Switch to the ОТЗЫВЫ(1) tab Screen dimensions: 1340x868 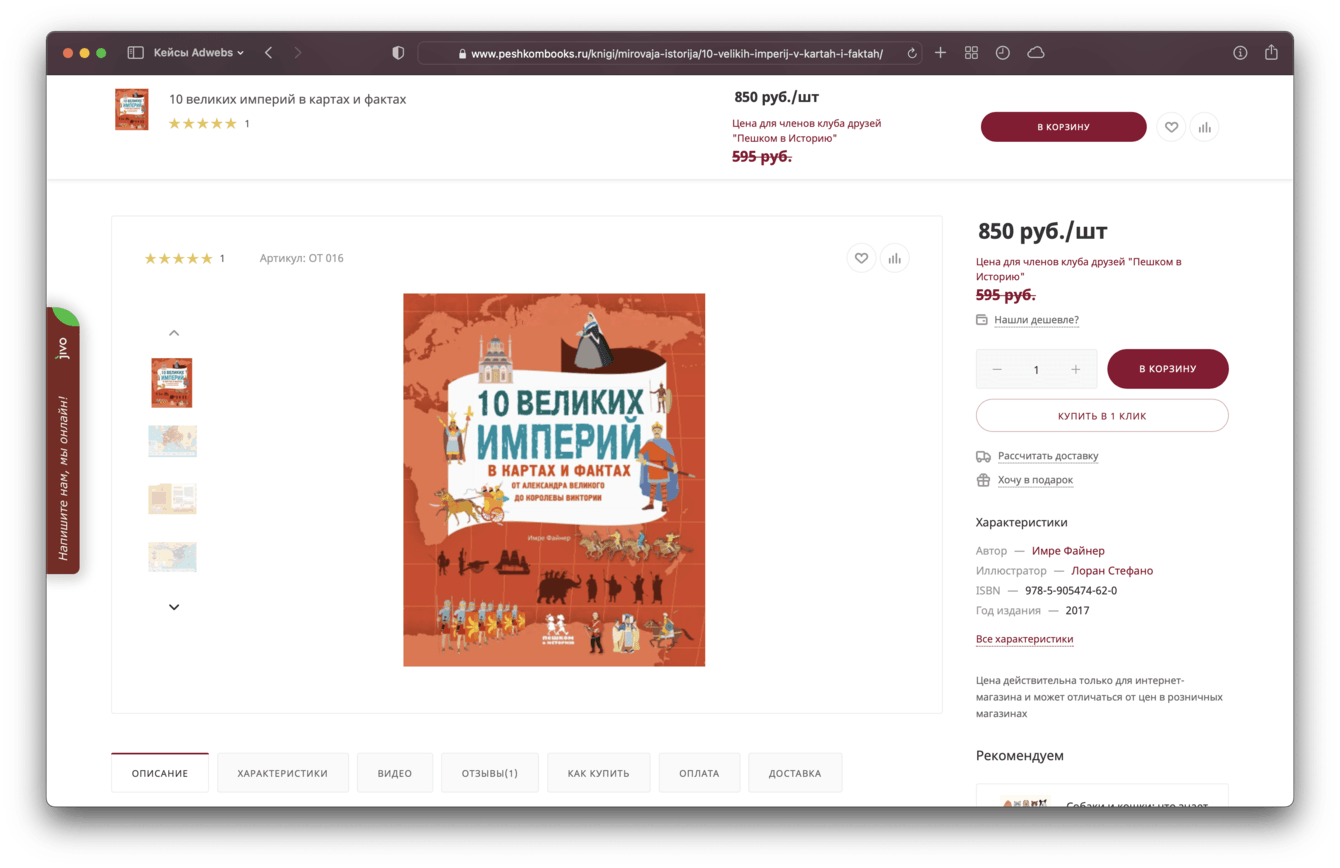(490, 773)
